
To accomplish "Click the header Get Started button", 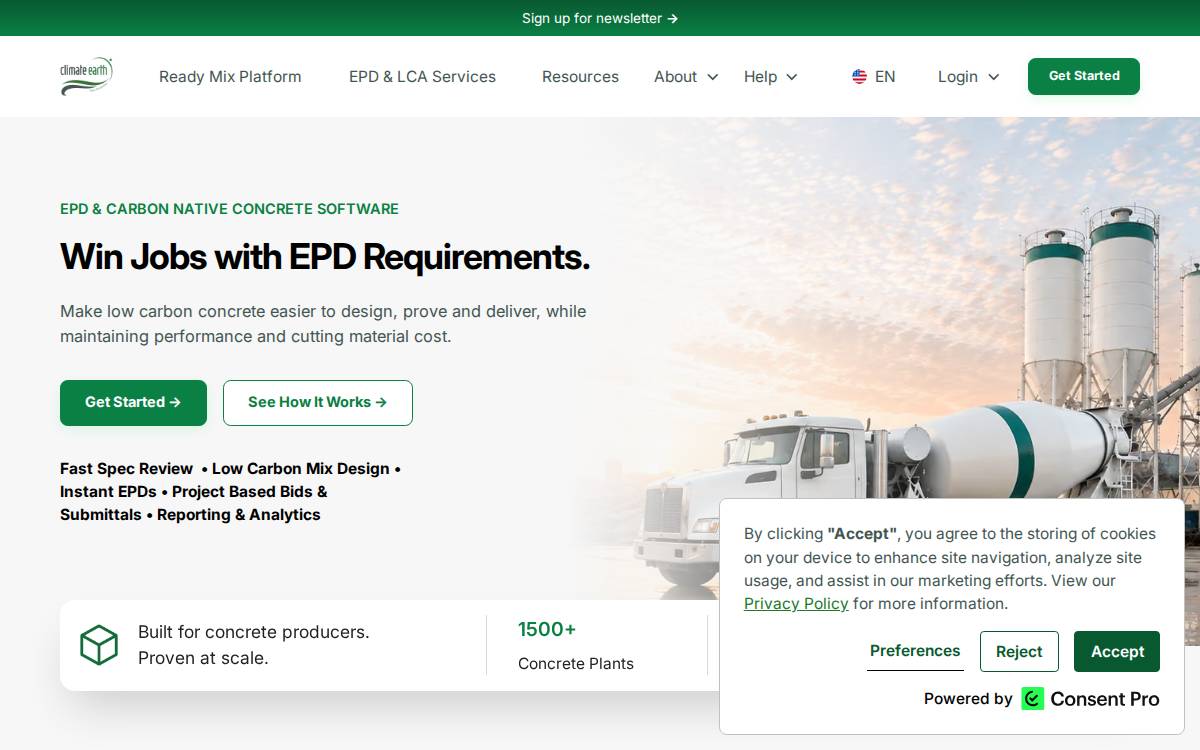I will [1084, 76].
